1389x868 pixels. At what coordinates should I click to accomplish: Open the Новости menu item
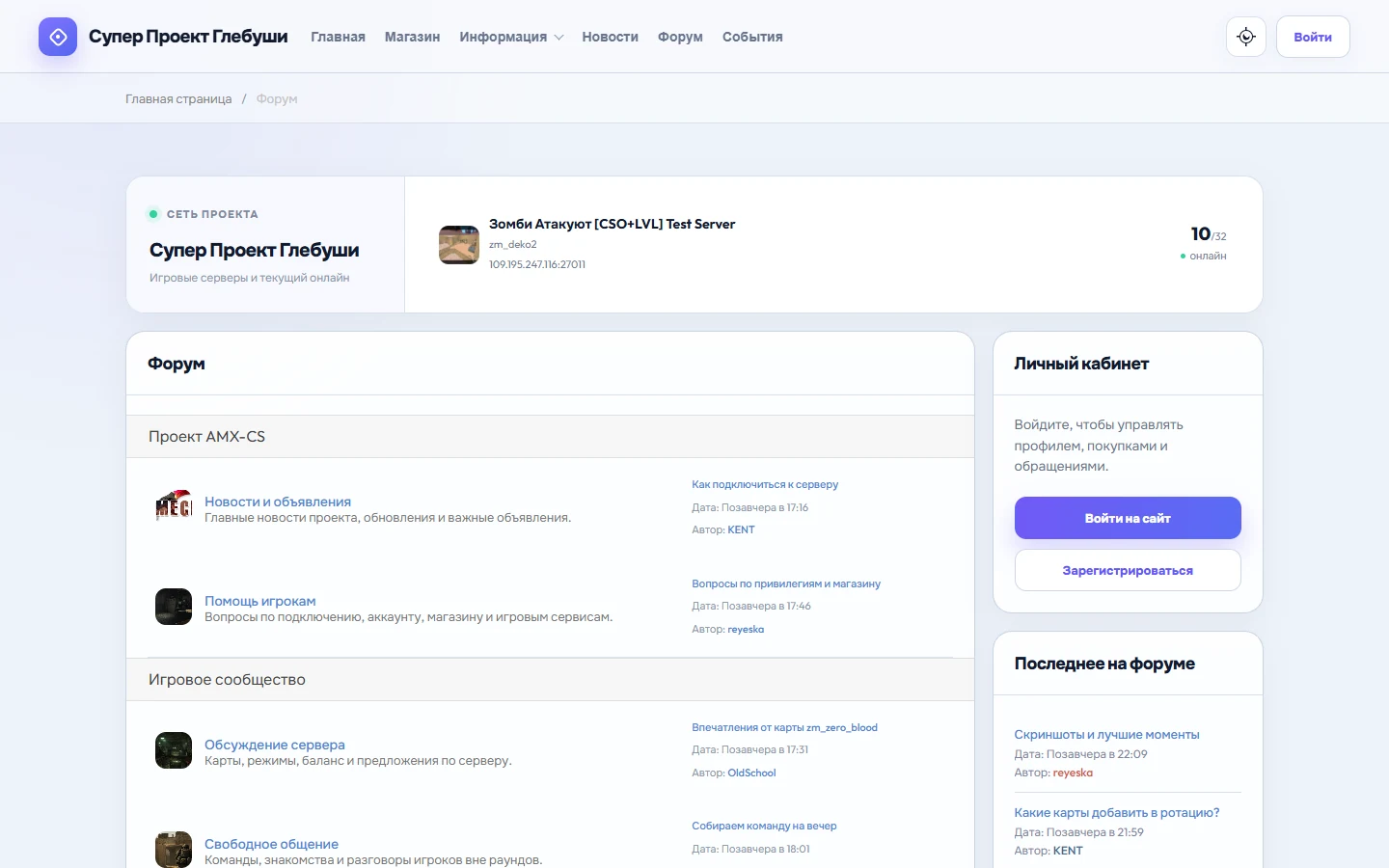tap(611, 37)
